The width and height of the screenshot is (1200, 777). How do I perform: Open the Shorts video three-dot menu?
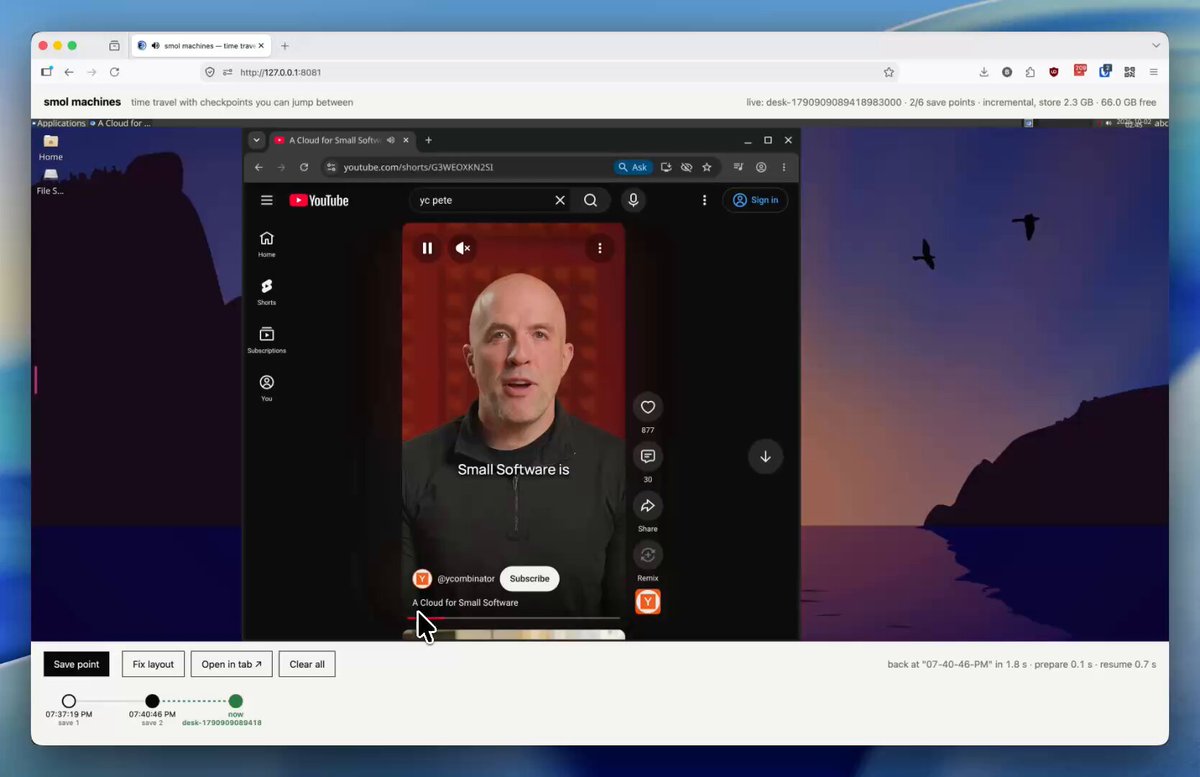pyautogui.click(x=600, y=248)
